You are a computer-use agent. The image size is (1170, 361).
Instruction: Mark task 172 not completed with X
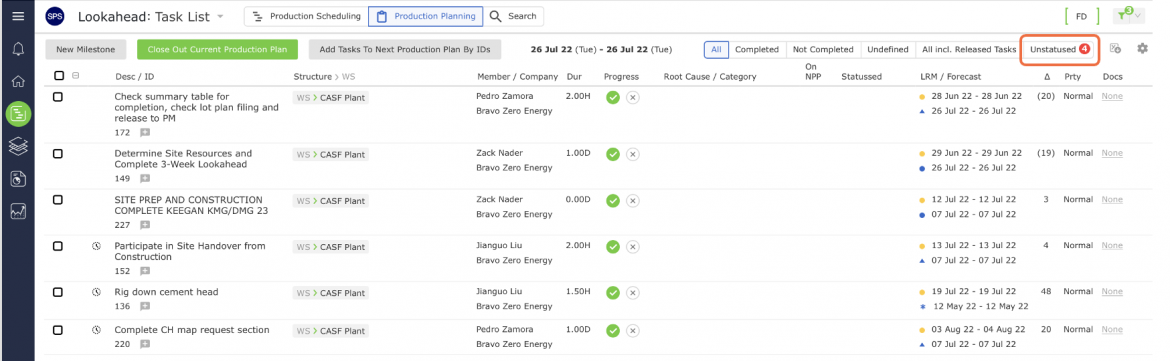click(x=632, y=98)
